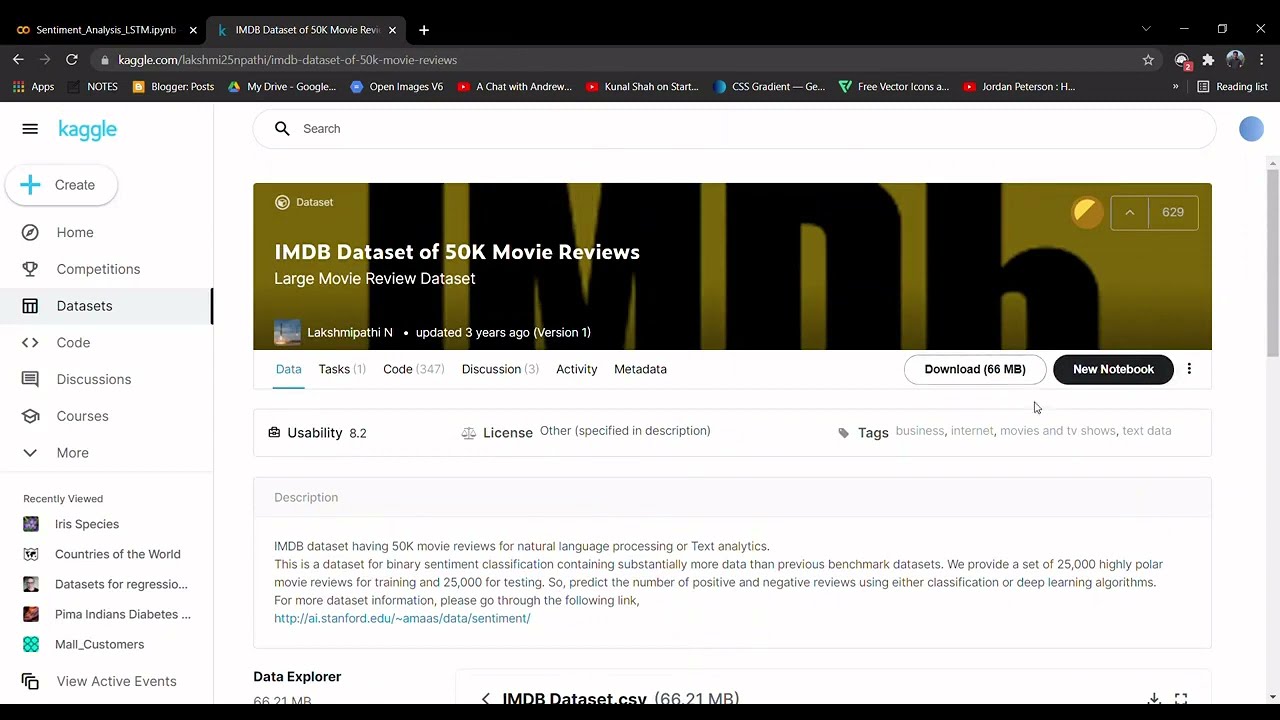Open the Code (347) tab
Viewport: 1280px width, 720px height.
click(413, 369)
